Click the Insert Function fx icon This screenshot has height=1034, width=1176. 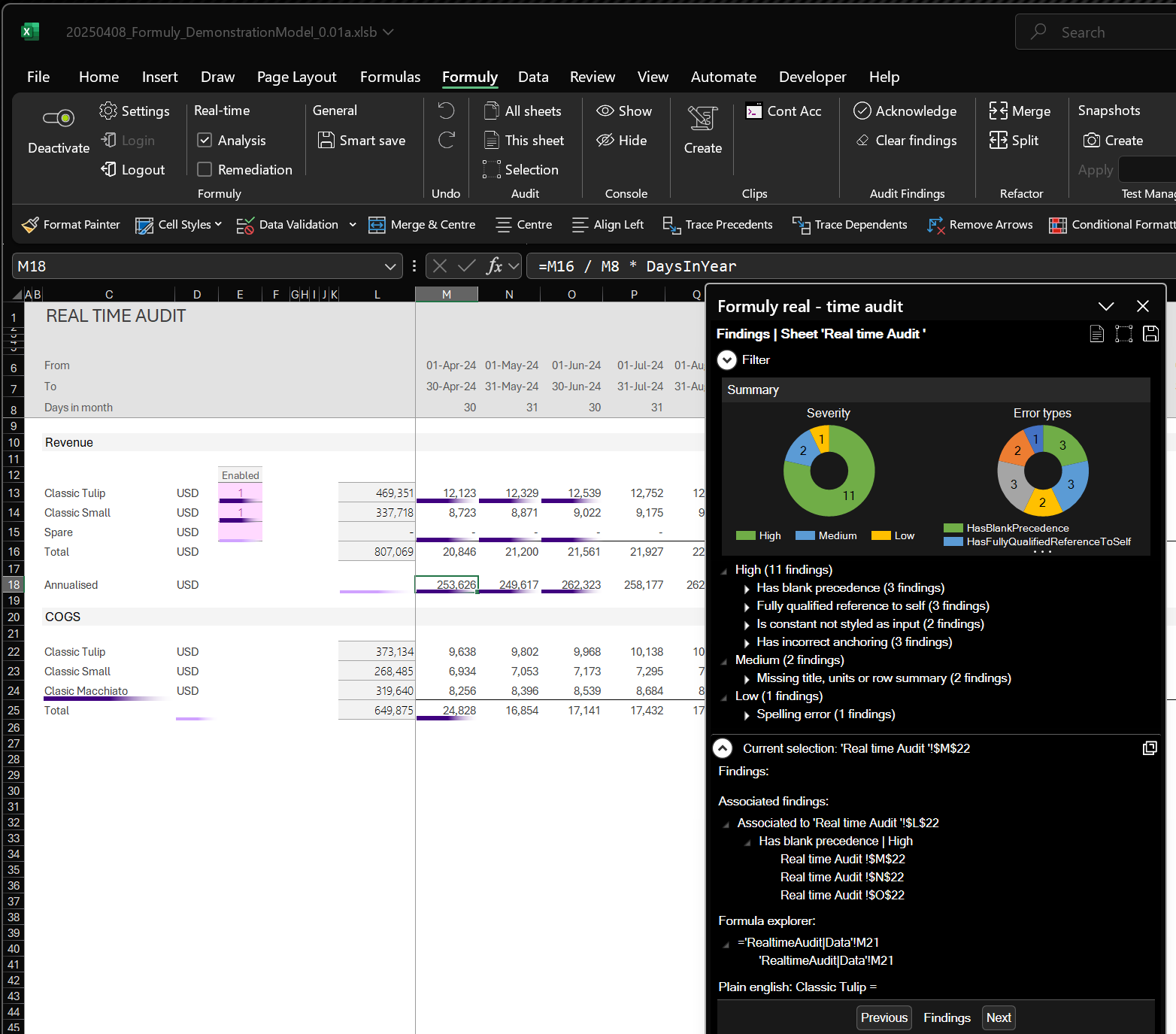pyautogui.click(x=494, y=265)
